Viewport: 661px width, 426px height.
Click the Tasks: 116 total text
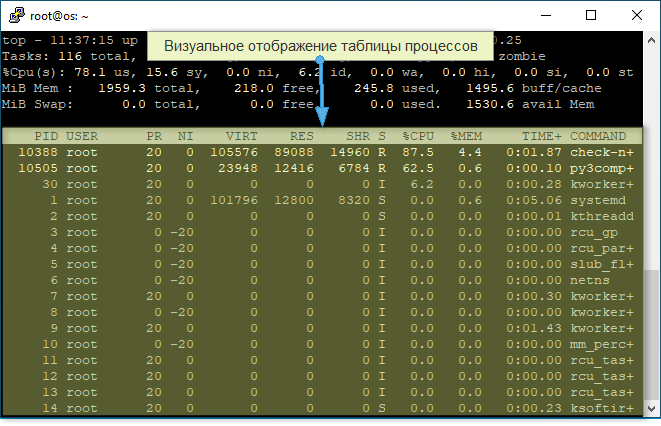(x=70, y=56)
